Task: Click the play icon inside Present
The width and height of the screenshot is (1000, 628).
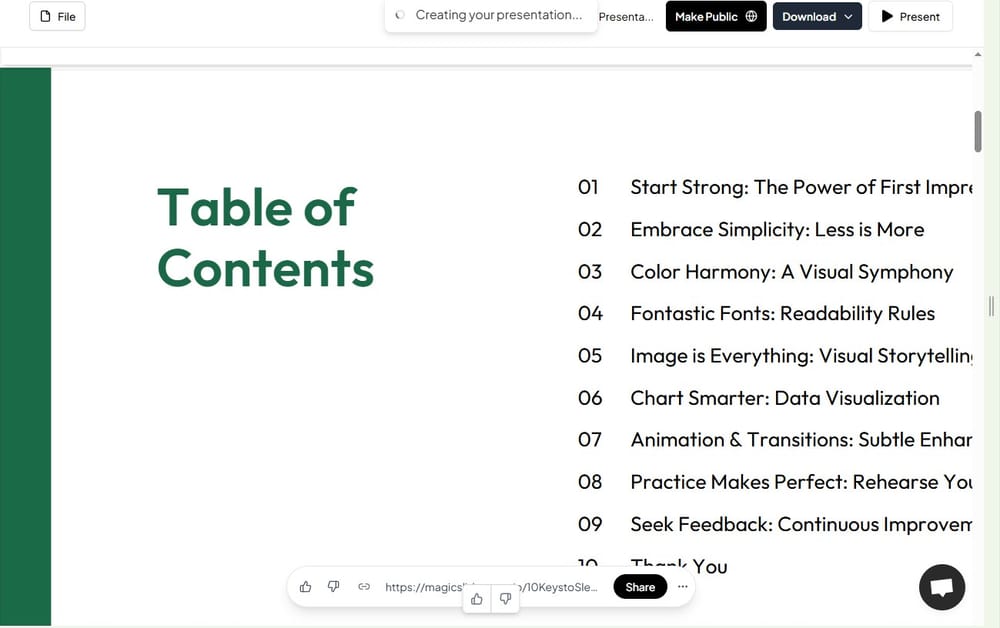Action: [884, 16]
